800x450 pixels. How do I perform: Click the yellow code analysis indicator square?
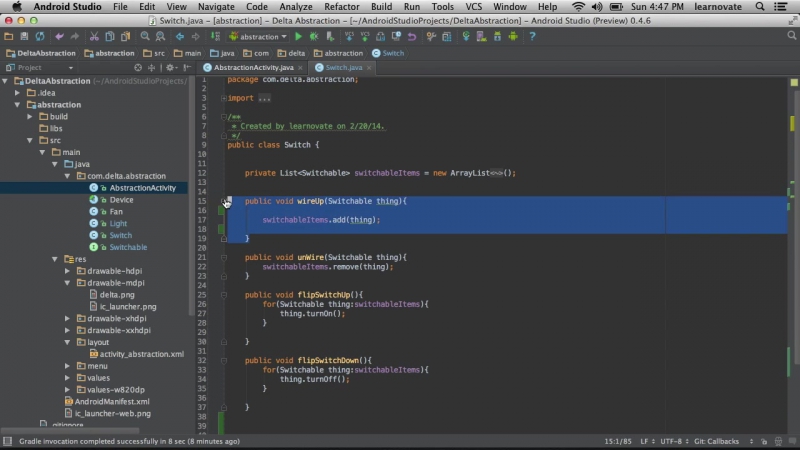click(x=794, y=82)
